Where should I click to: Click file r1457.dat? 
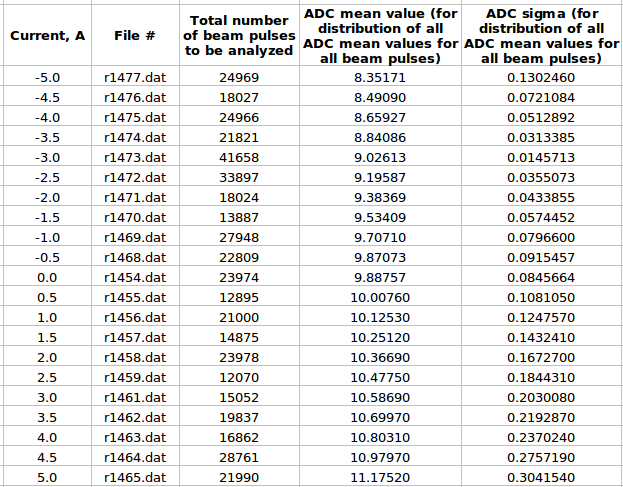(x=135, y=338)
